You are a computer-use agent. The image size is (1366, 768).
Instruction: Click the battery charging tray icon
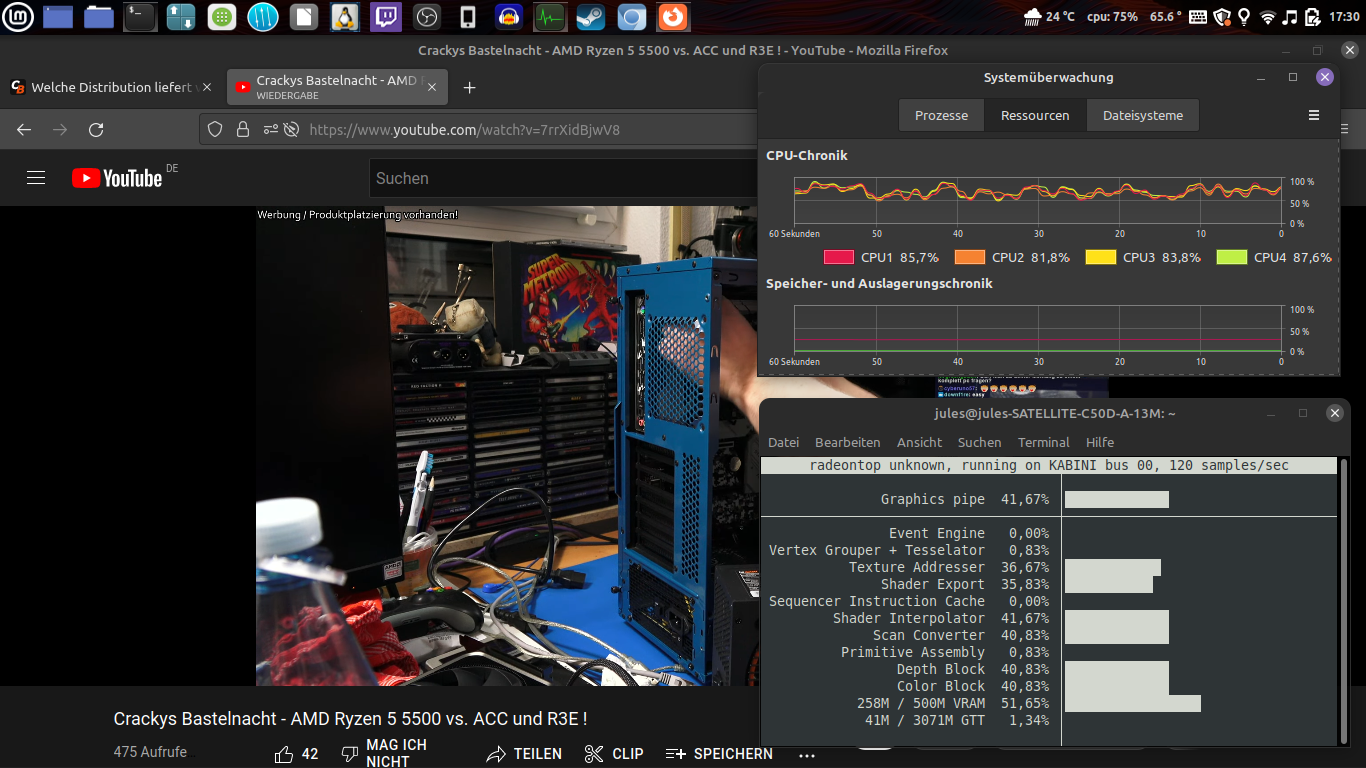(1311, 16)
